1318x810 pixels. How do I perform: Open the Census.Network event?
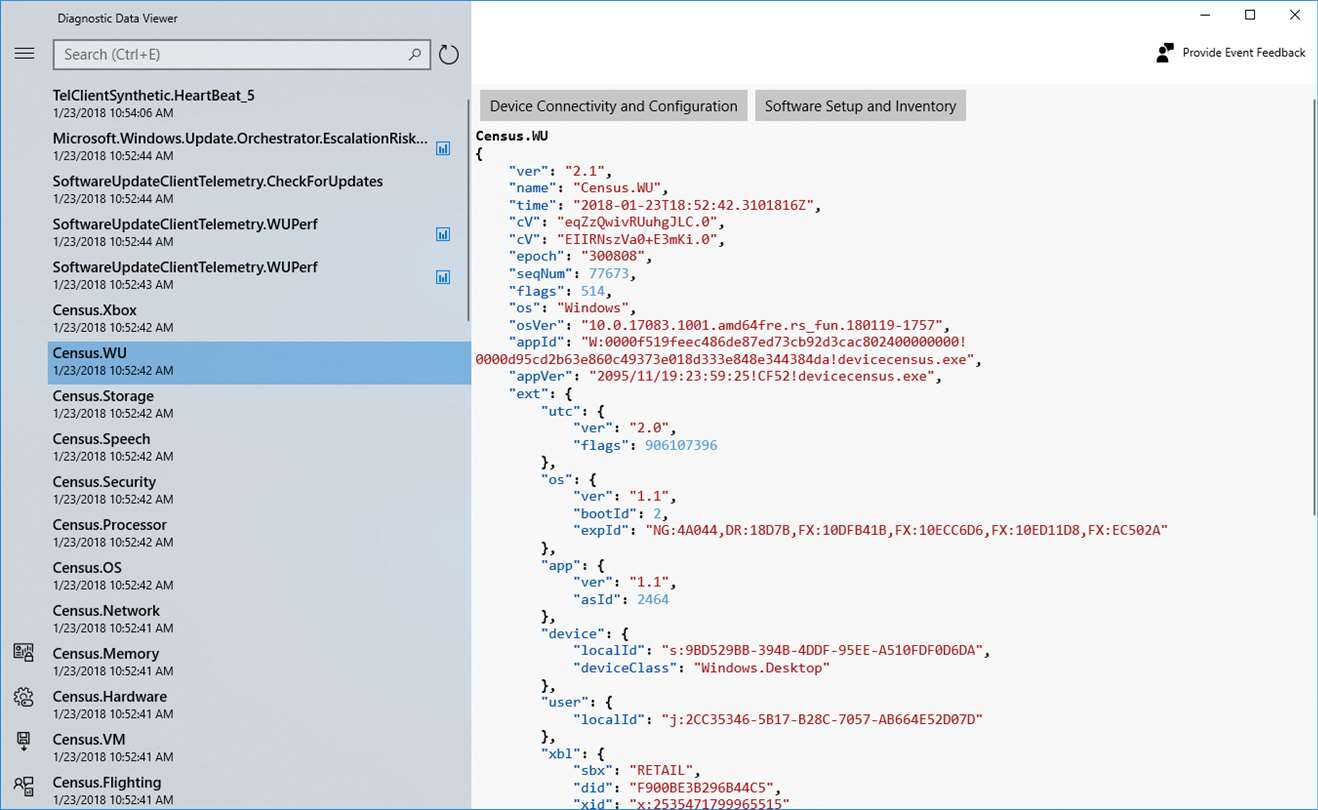[x=258, y=619]
